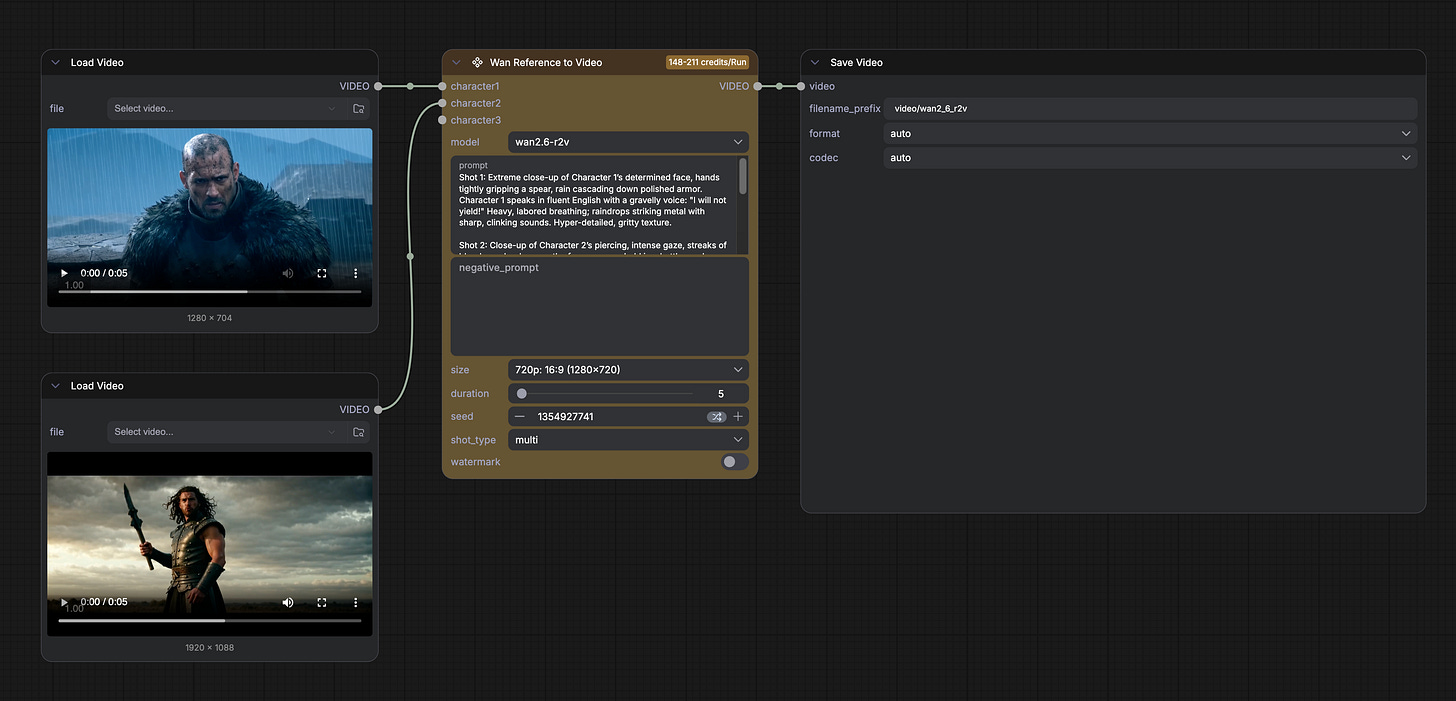The image size is (1456, 701).
Task: Click the filename_prefix input field
Action: coord(1149,108)
